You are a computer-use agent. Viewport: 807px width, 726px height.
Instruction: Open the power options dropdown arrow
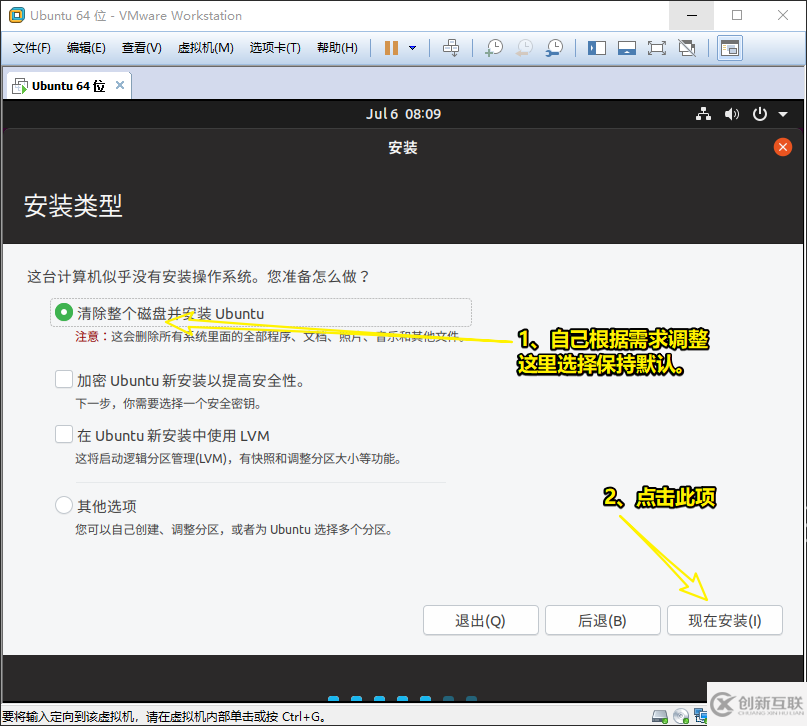(412, 48)
